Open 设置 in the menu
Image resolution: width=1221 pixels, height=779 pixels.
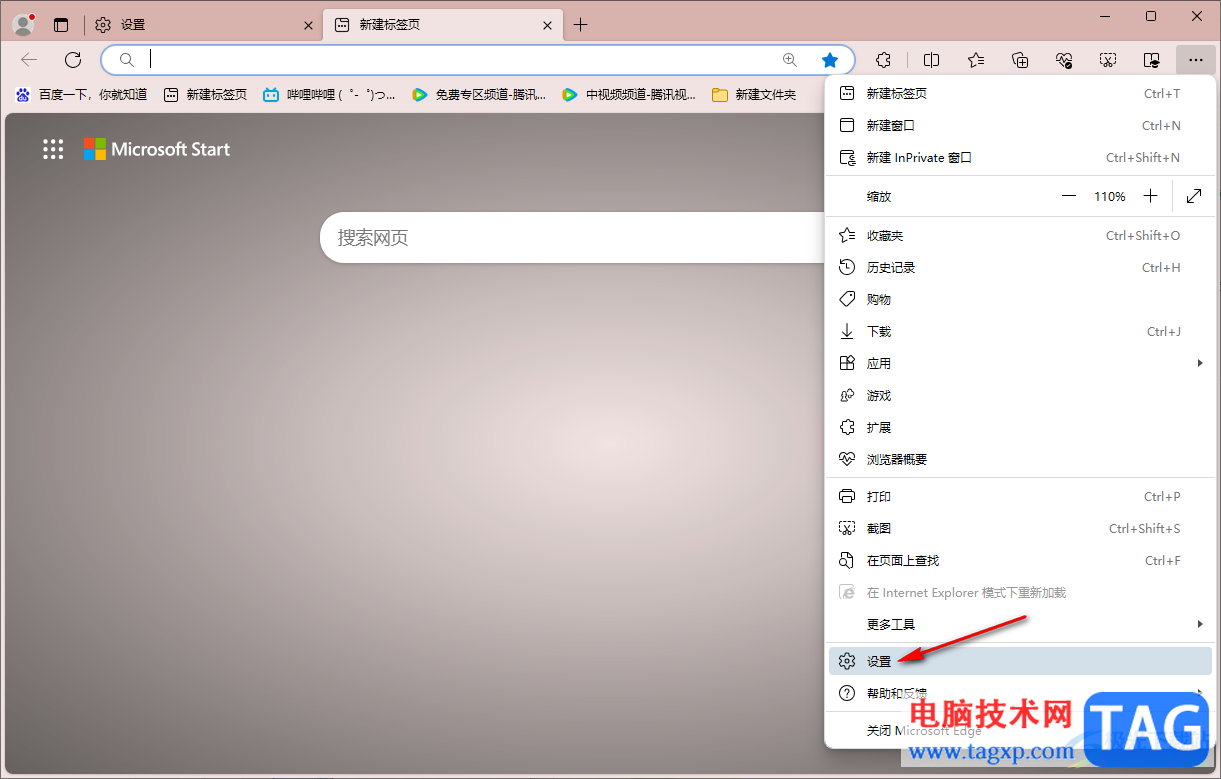[x=1020, y=661]
